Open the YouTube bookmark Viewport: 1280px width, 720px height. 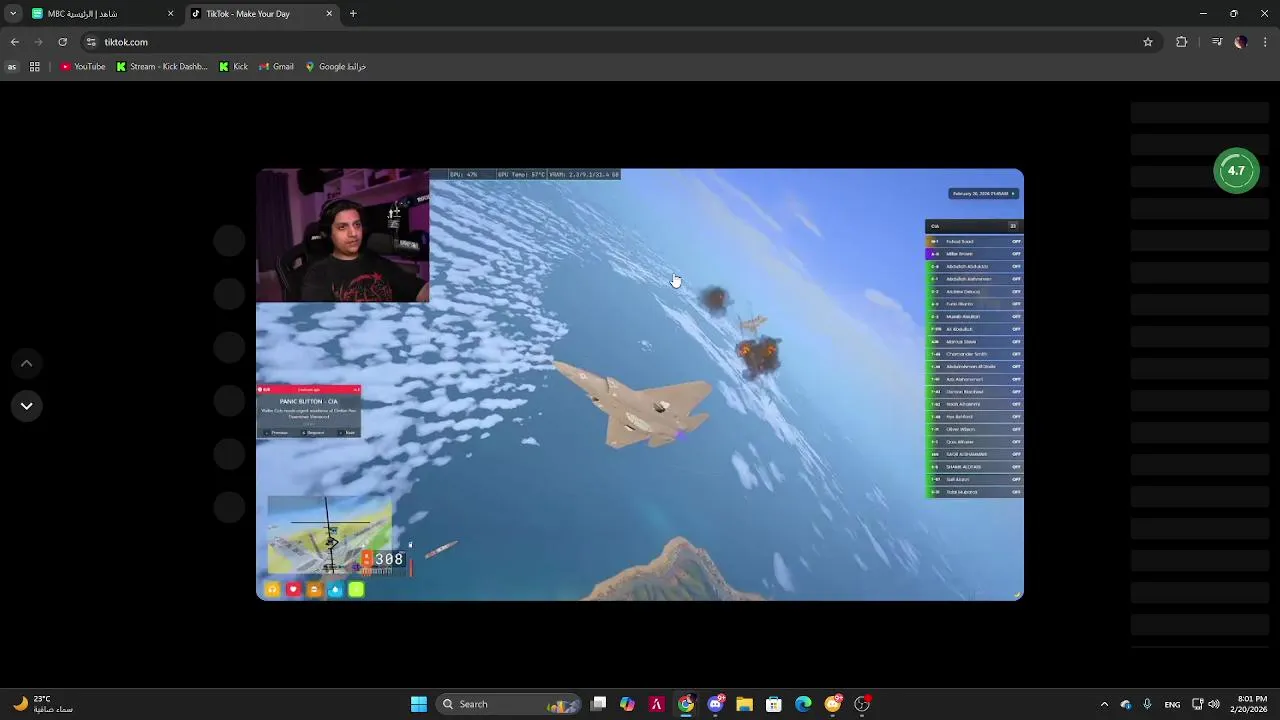point(83,67)
